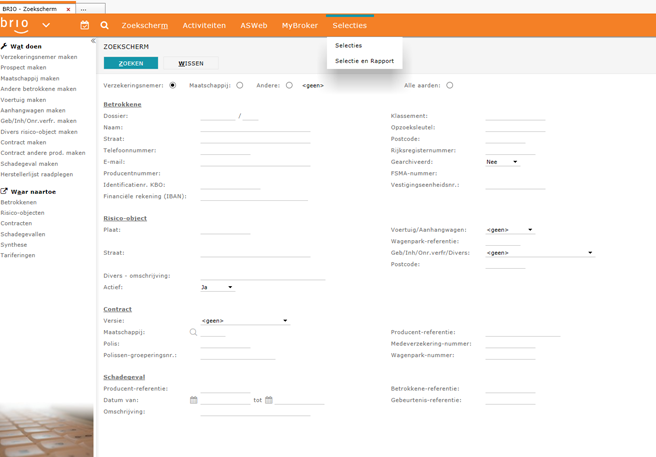The height and width of the screenshot is (457, 656).
Task: Click the Opzoeksleutel input field
Action: point(515,128)
